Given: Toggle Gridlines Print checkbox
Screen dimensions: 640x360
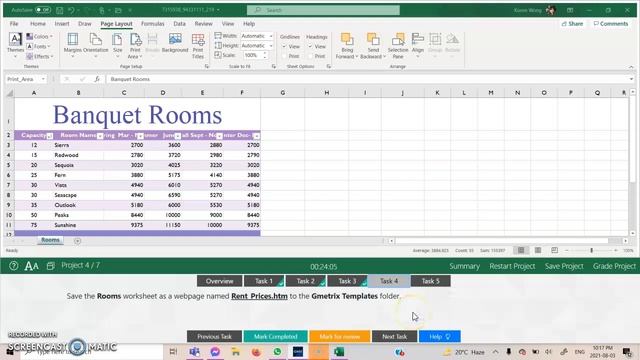Looking at the screenshot, I should click(x=284, y=56).
